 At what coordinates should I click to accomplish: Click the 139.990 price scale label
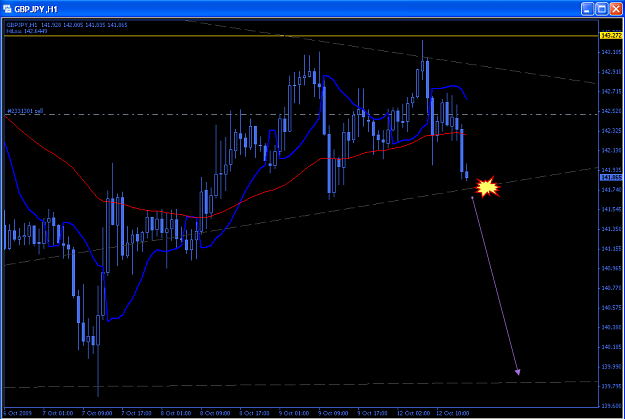(x=611, y=367)
